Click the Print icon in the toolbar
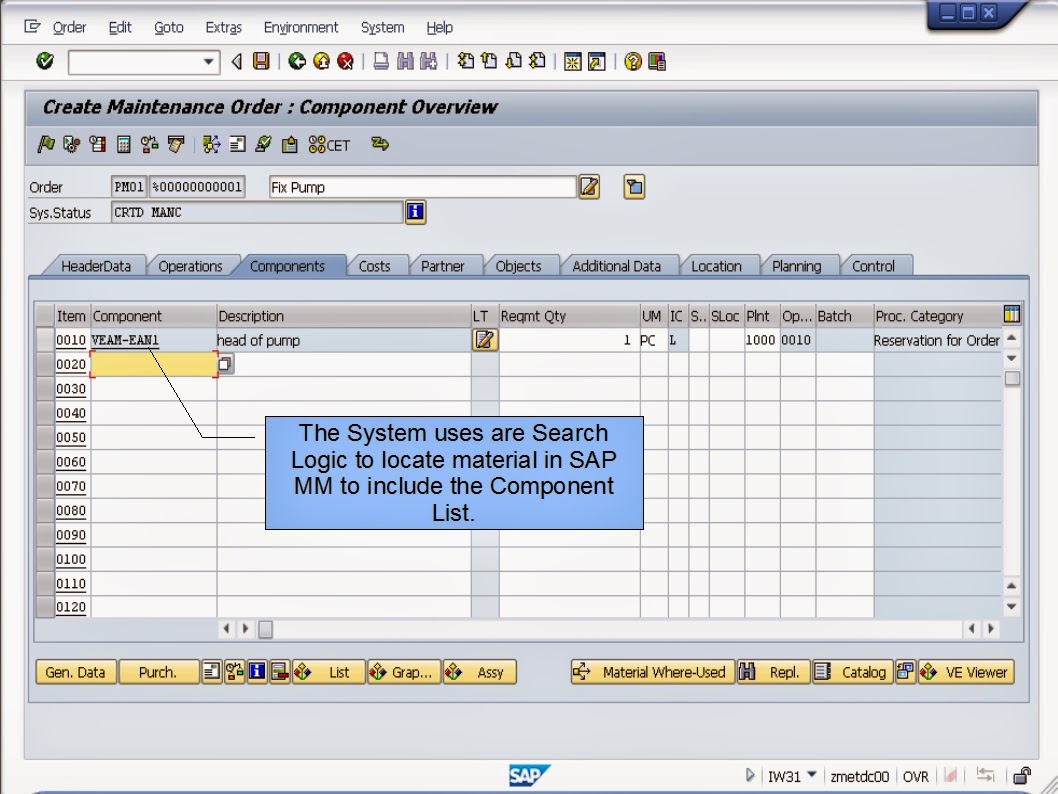Screen dimensions: 1058x794 click(378, 62)
